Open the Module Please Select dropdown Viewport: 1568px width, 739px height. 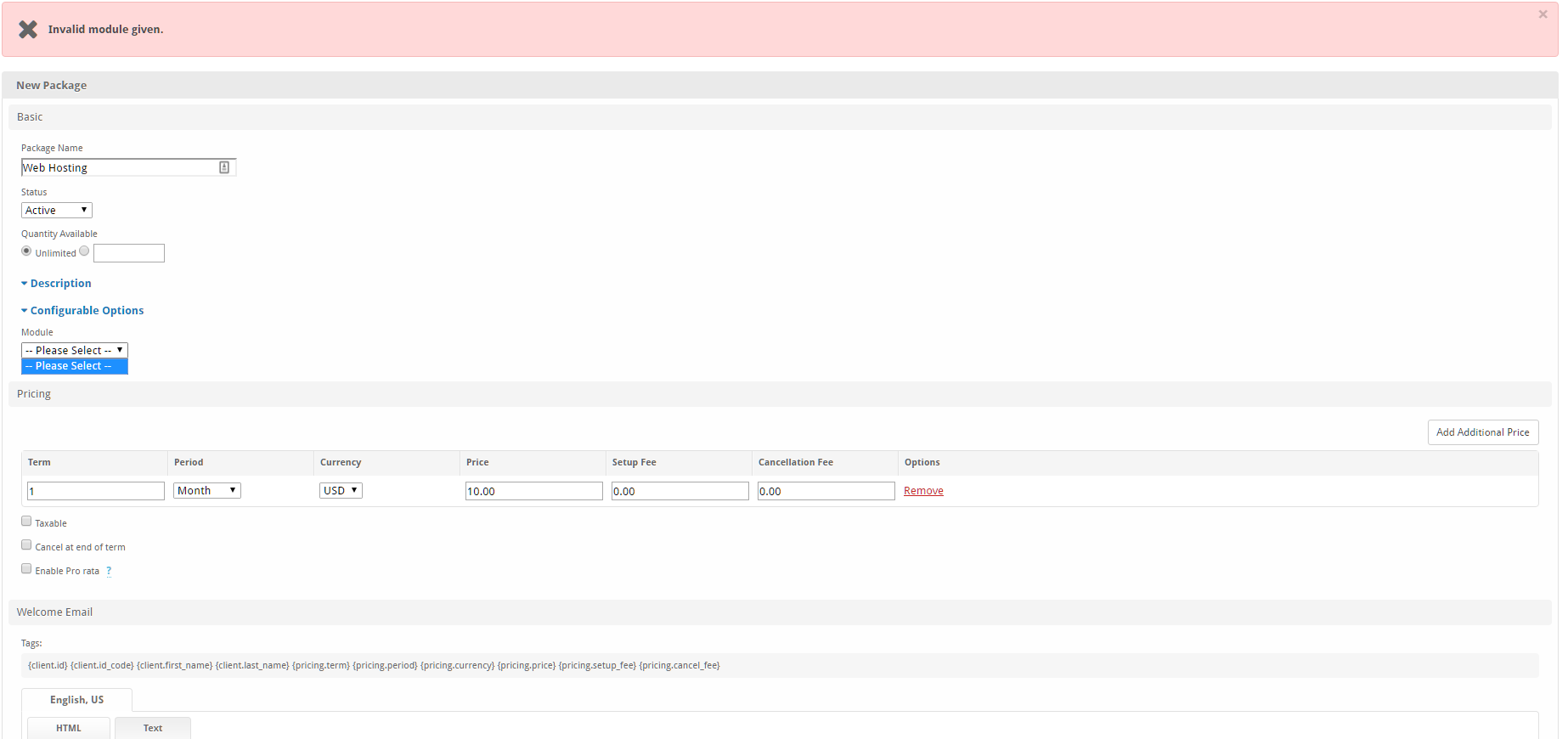pyautogui.click(x=75, y=350)
